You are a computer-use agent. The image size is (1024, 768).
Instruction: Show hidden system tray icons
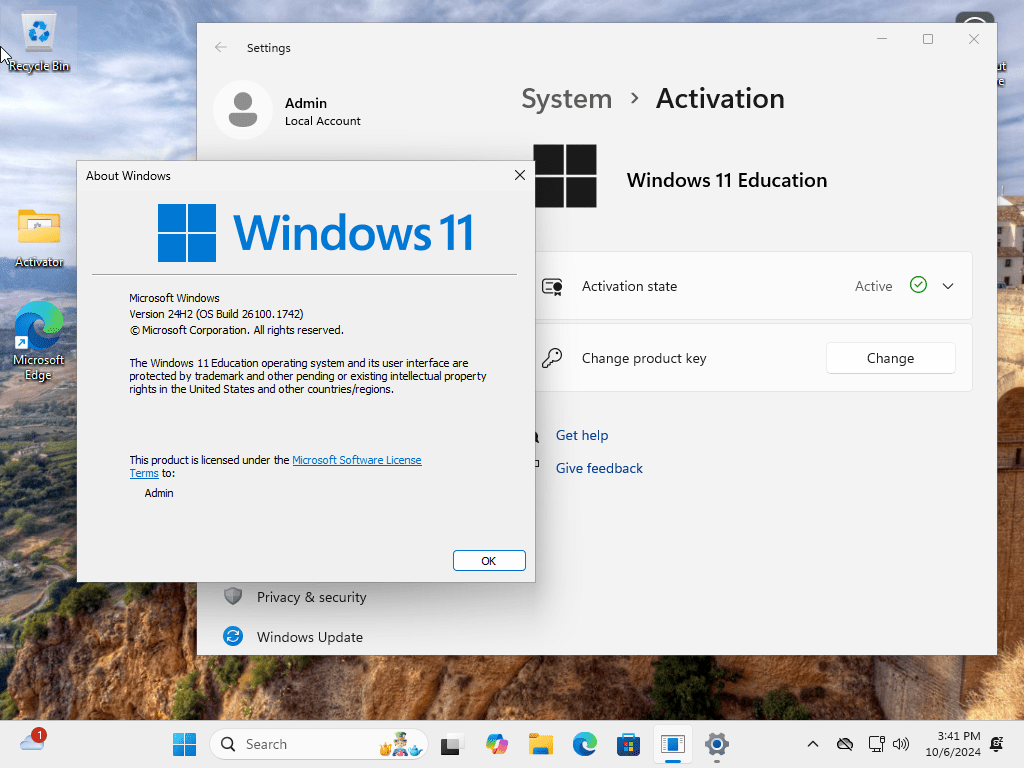pos(813,744)
